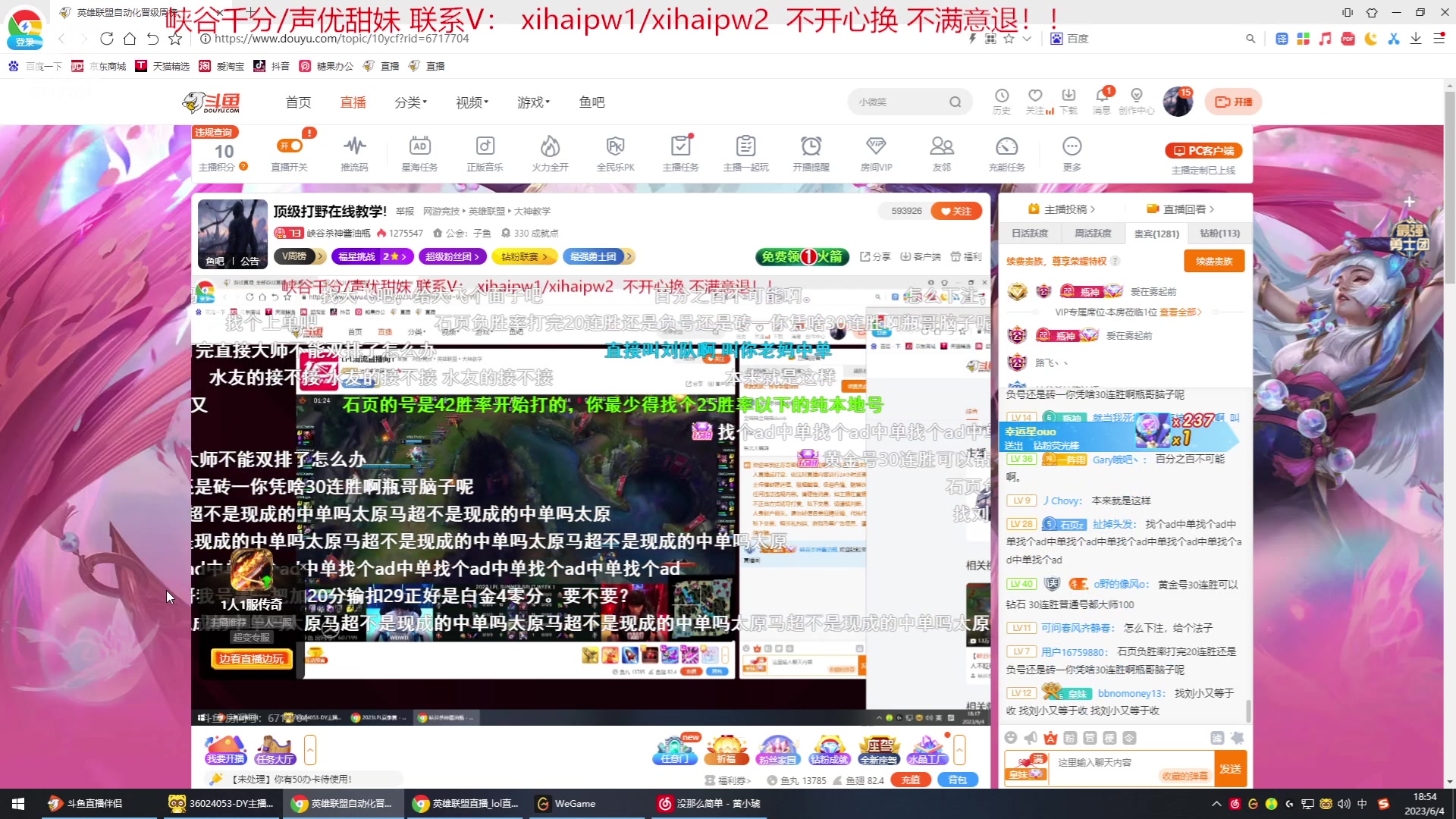This screenshot has width=1456, height=819.
Task: Open the 星海任务 tasks icon
Action: click(419, 152)
